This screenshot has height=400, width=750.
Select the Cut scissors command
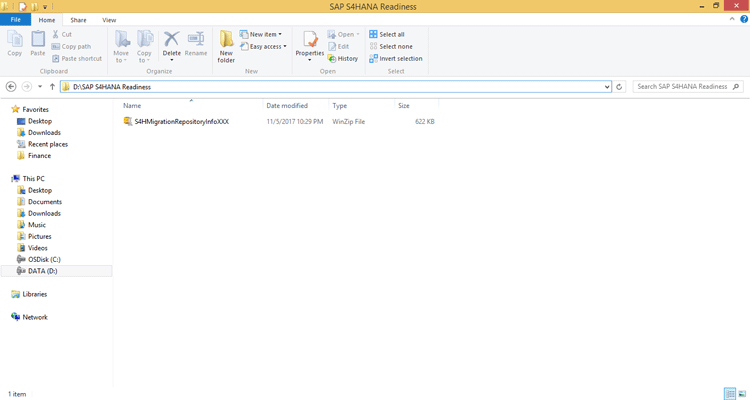(x=62, y=34)
